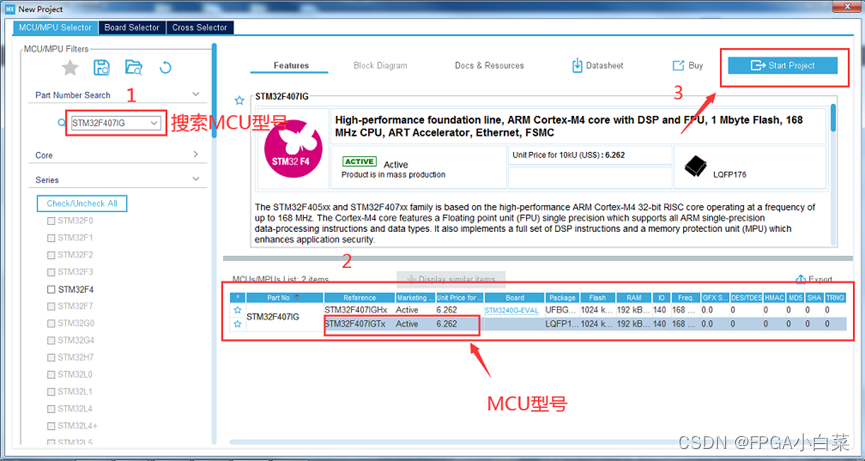Image resolution: width=865 pixels, height=461 pixels.
Task: Open the Block Diagram tab
Action: click(x=380, y=65)
